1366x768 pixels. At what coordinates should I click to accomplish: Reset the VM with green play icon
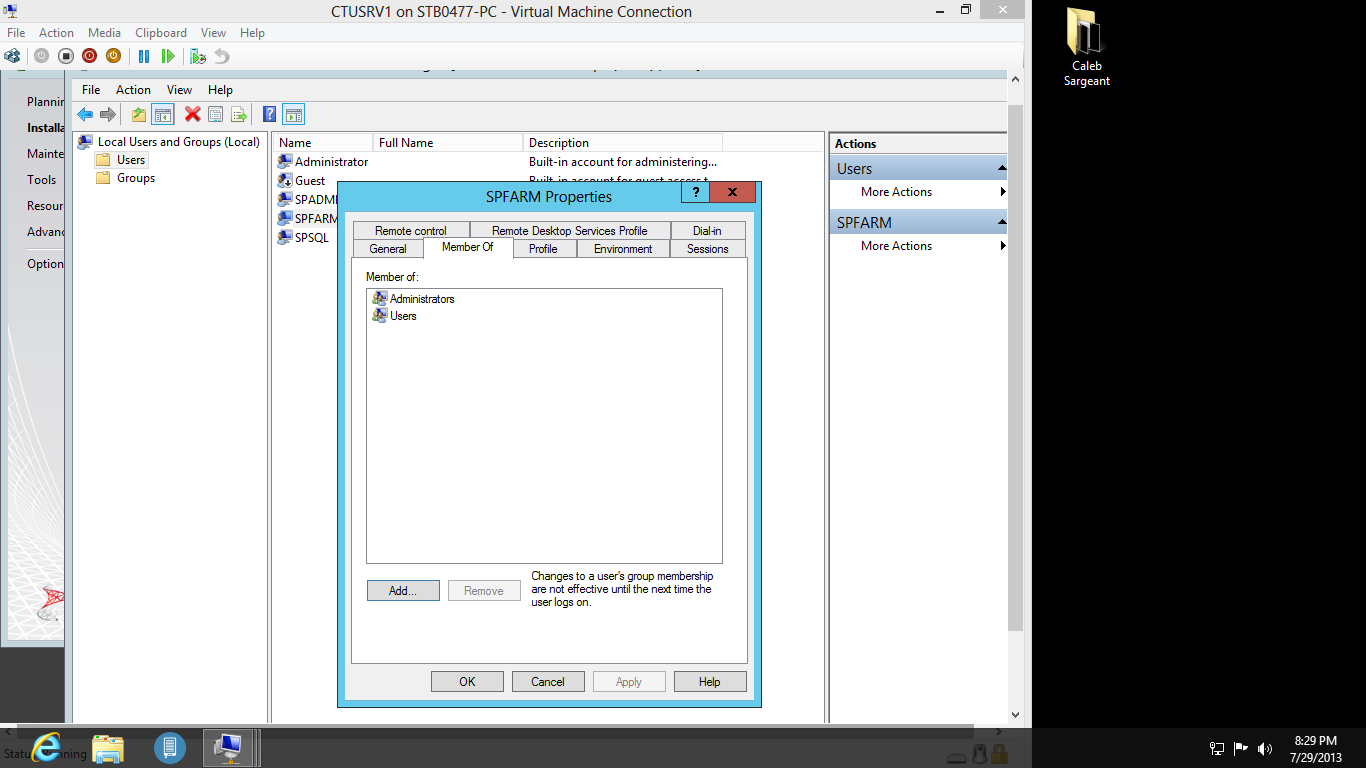(x=168, y=56)
